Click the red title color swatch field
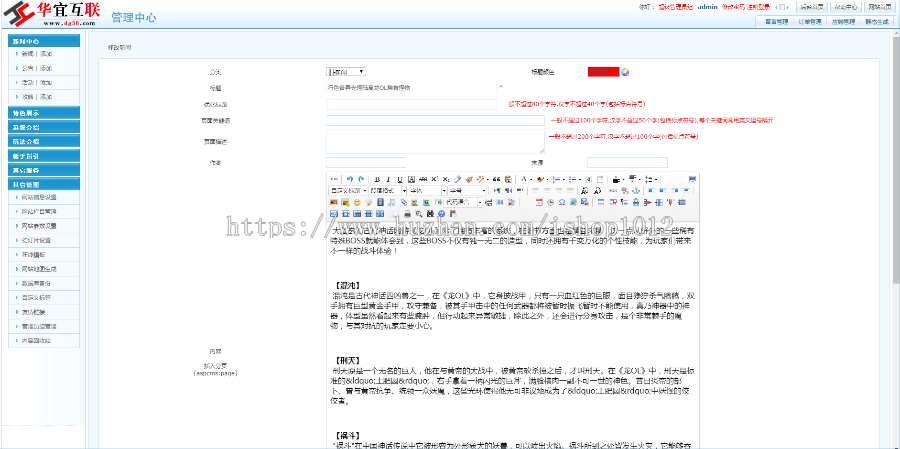Viewport: 900px width, 449px height. click(x=603, y=72)
